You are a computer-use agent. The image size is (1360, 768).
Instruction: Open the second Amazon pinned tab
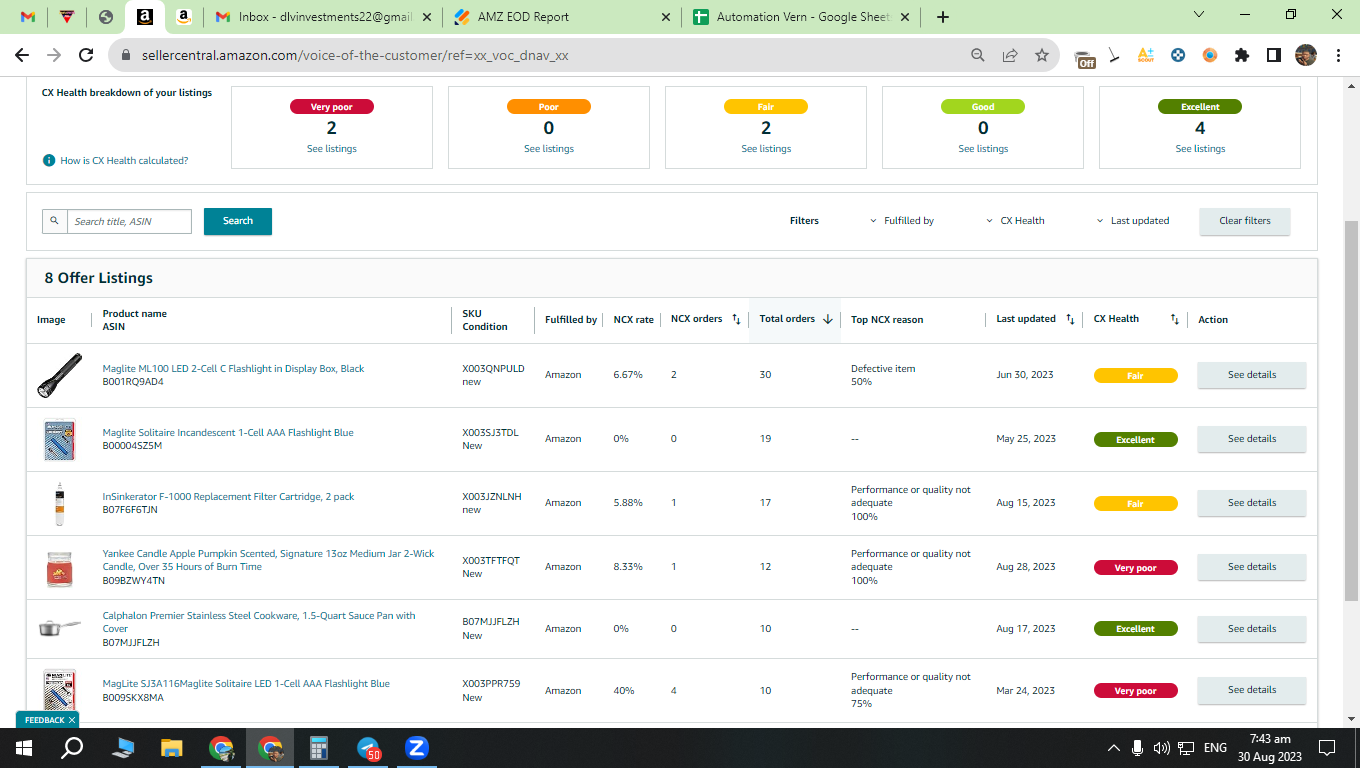tap(184, 17)
